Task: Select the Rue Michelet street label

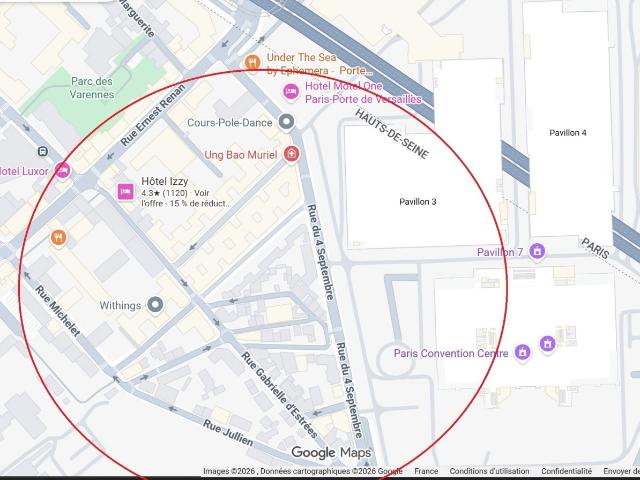Action: [58, 311]
